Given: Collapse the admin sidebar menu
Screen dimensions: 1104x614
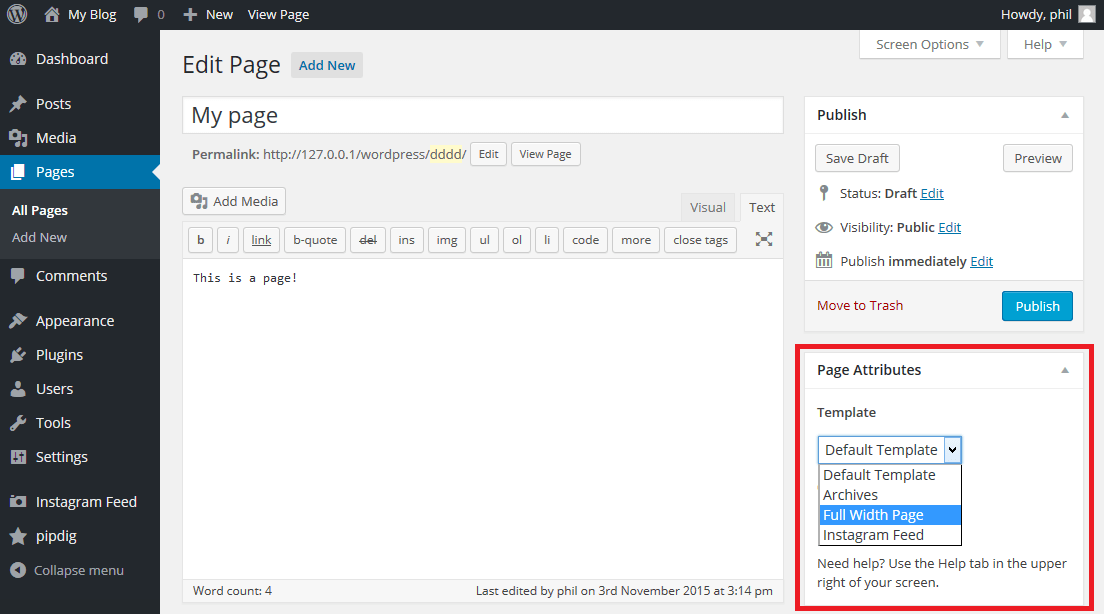Looking at the screenshot, I should pos(68,570).
